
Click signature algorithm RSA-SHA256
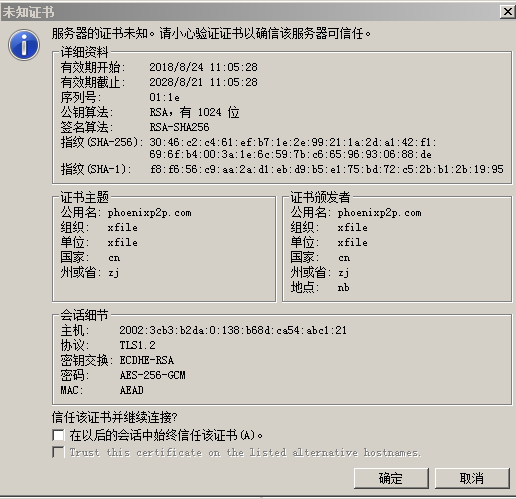(179, 127)
